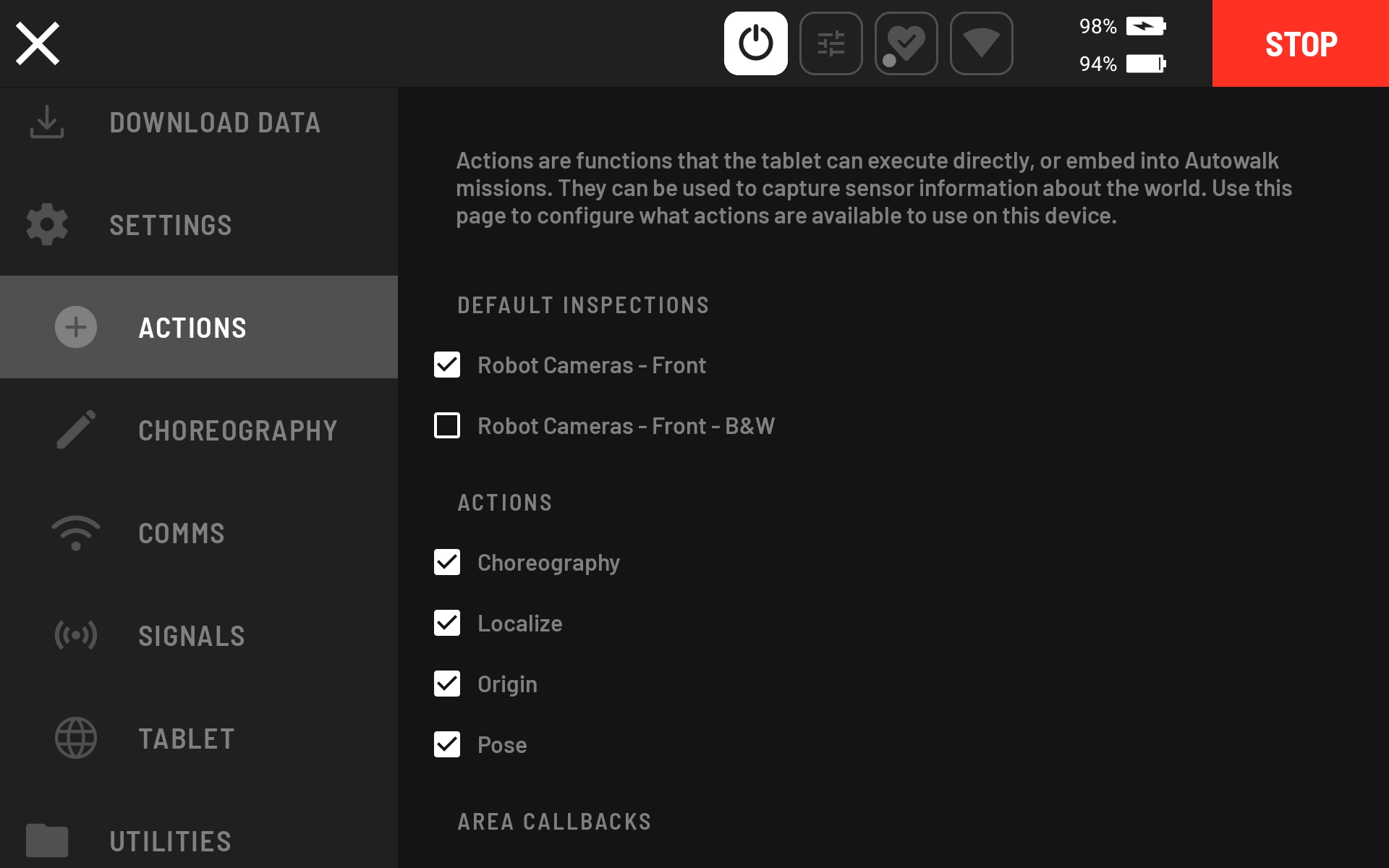Uncheck Robot Cameras - Front checkbox

point(447,365)
